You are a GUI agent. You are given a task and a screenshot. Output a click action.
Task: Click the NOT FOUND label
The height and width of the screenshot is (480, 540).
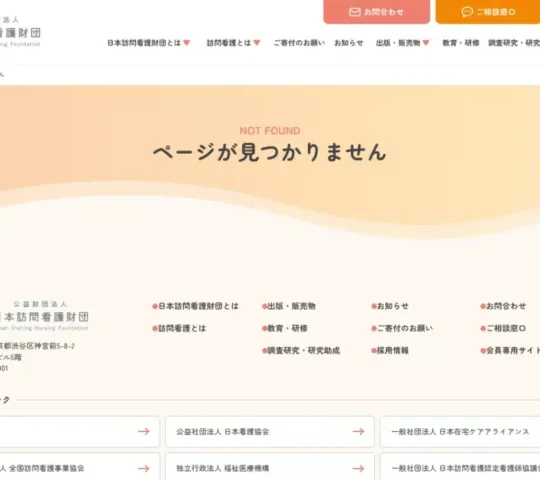[x=270, y=131]
